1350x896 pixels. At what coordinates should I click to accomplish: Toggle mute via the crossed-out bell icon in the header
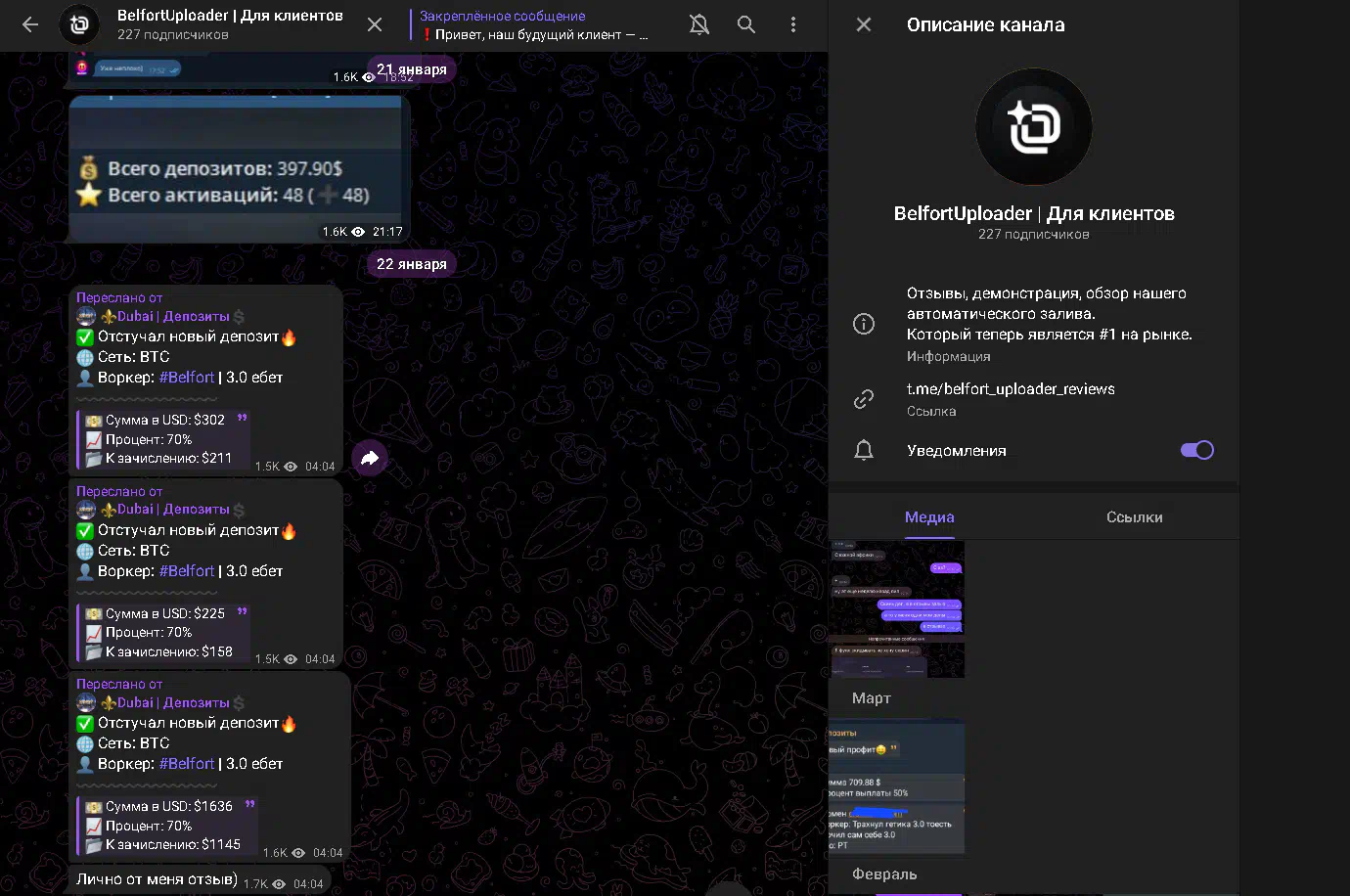(x=699, y=24)
